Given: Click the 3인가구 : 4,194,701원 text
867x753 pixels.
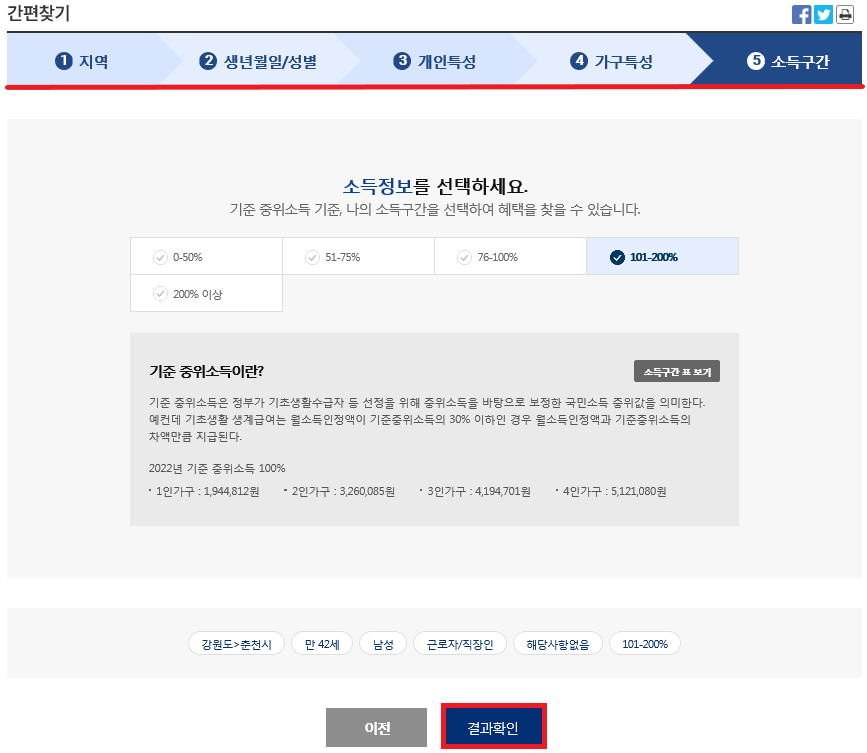Looking at the screenshot, I should (x=479, y=491).
